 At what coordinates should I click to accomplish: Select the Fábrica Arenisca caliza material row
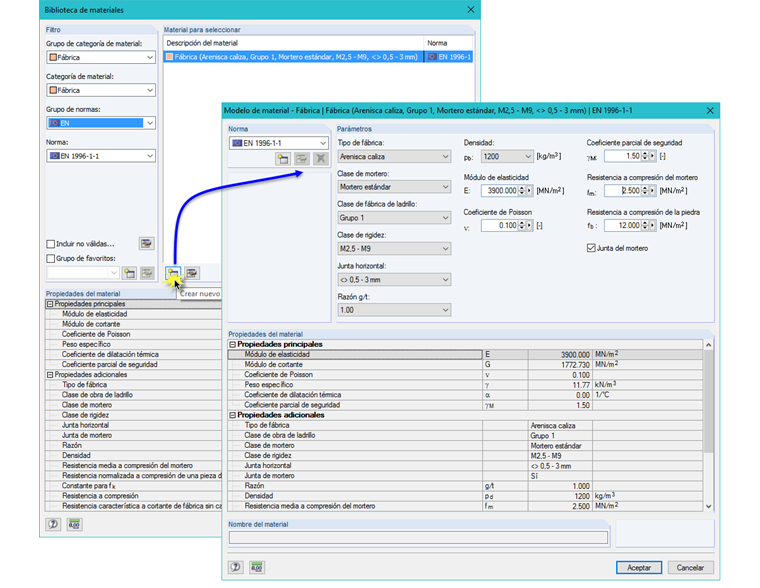[318, 57]
